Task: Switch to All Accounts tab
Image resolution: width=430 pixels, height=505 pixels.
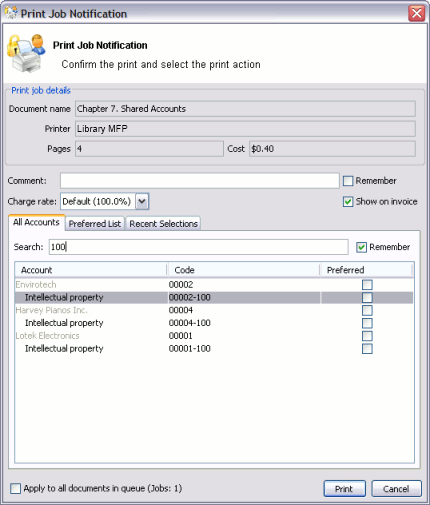Action: pos(36,222)
